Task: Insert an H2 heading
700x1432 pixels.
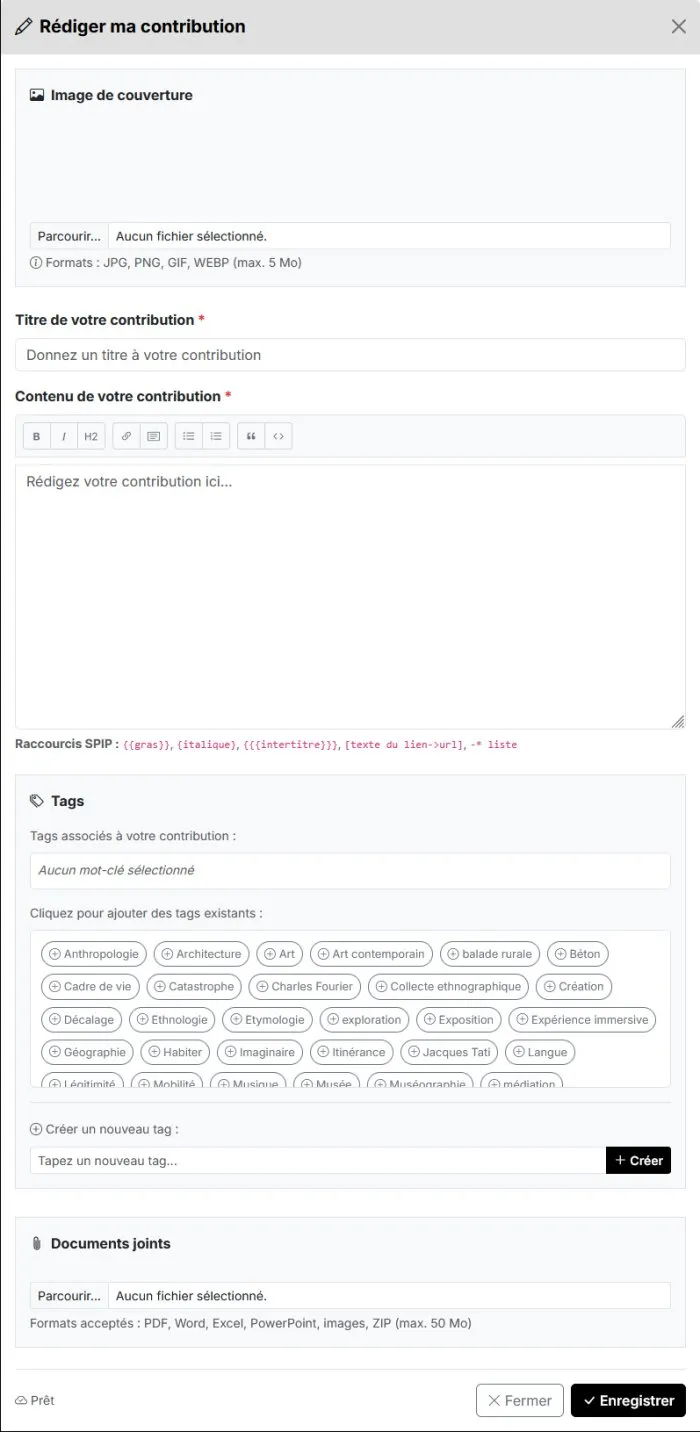Action: (91, 436)
